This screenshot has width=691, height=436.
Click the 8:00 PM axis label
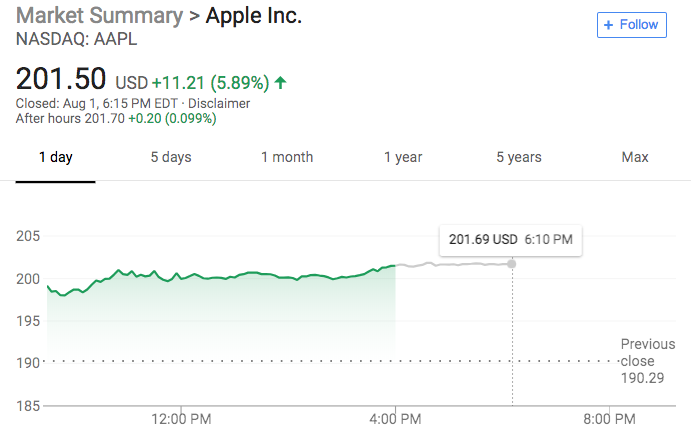pyautogui.click(x=610, y=417)
